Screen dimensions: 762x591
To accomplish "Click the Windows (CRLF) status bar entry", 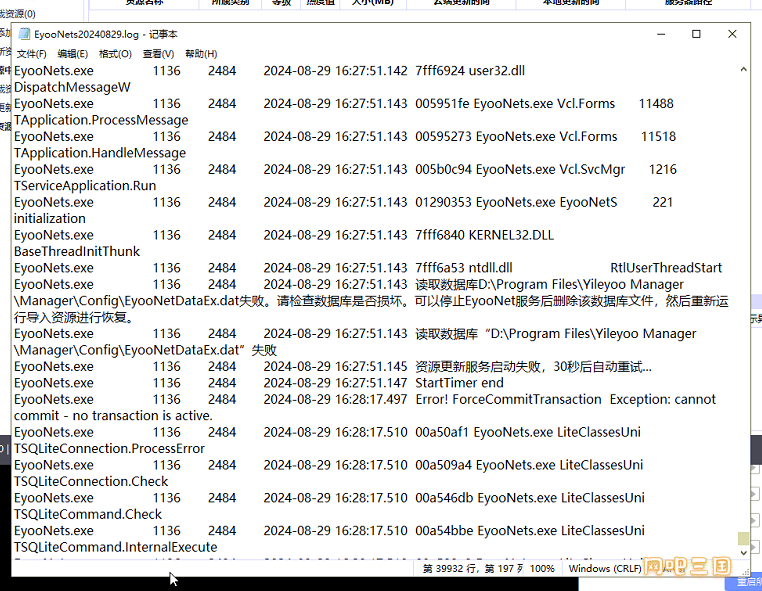I will [x=605, y=569].
